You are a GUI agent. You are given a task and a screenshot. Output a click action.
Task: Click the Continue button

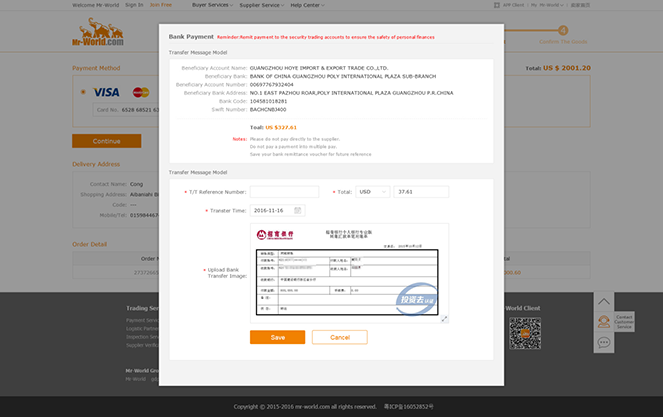coord(107,141)
